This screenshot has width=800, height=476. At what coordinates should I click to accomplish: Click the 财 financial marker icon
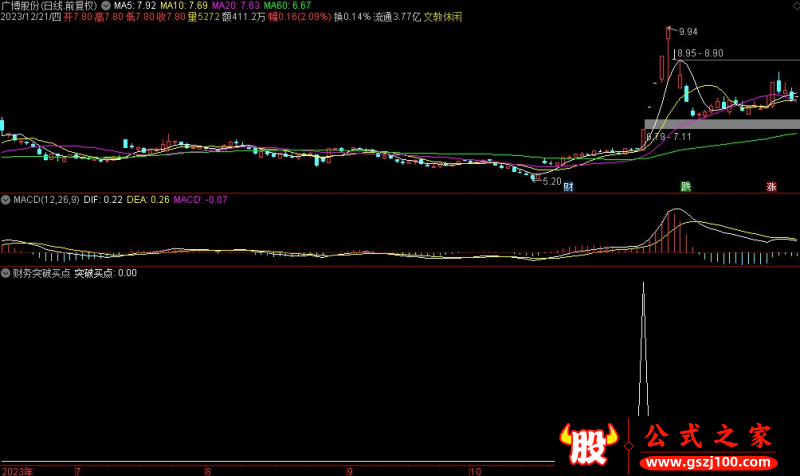click(x=568, y=187)
